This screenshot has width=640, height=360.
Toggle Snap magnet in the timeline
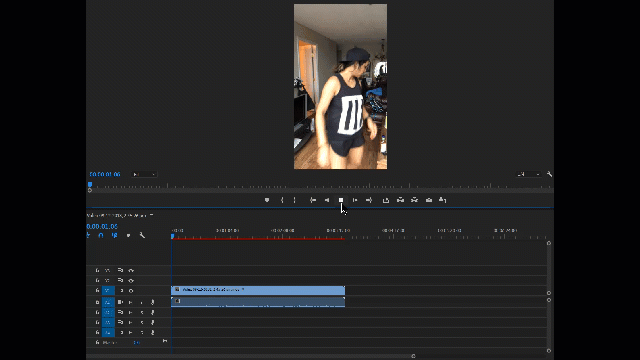click(x=101, y=236)
